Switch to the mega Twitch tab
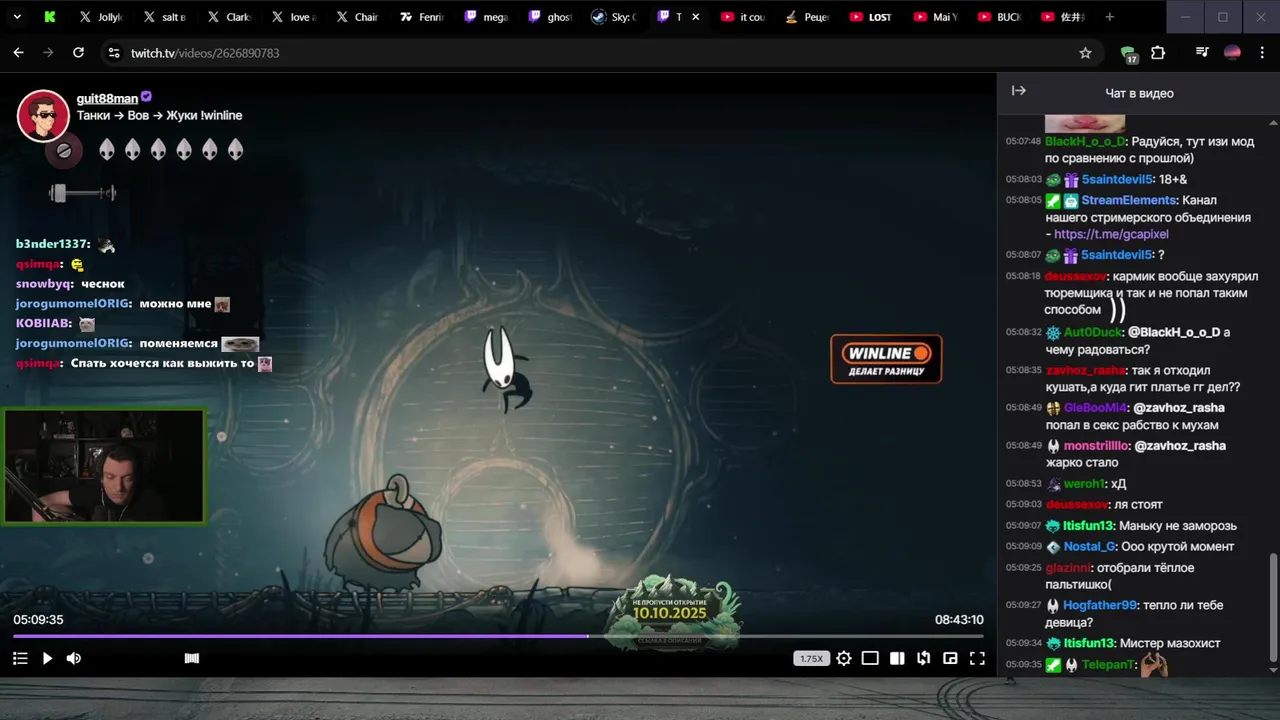This screenshot has height=720, width=1280. point(485,17)
